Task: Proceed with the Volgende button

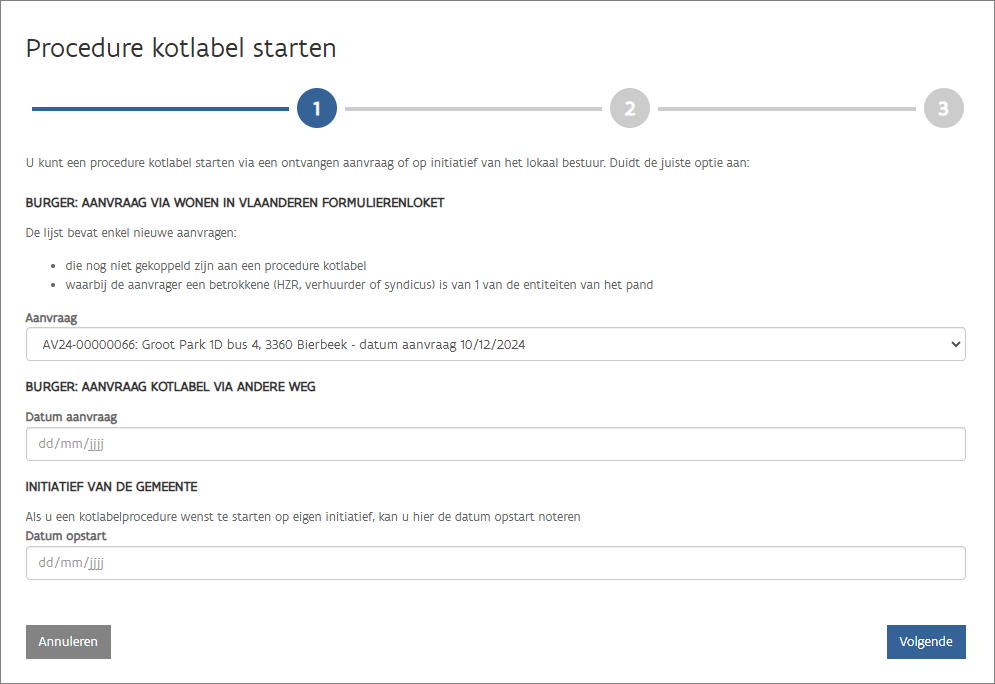Action: pyautogui.click(x=925, y=642)
